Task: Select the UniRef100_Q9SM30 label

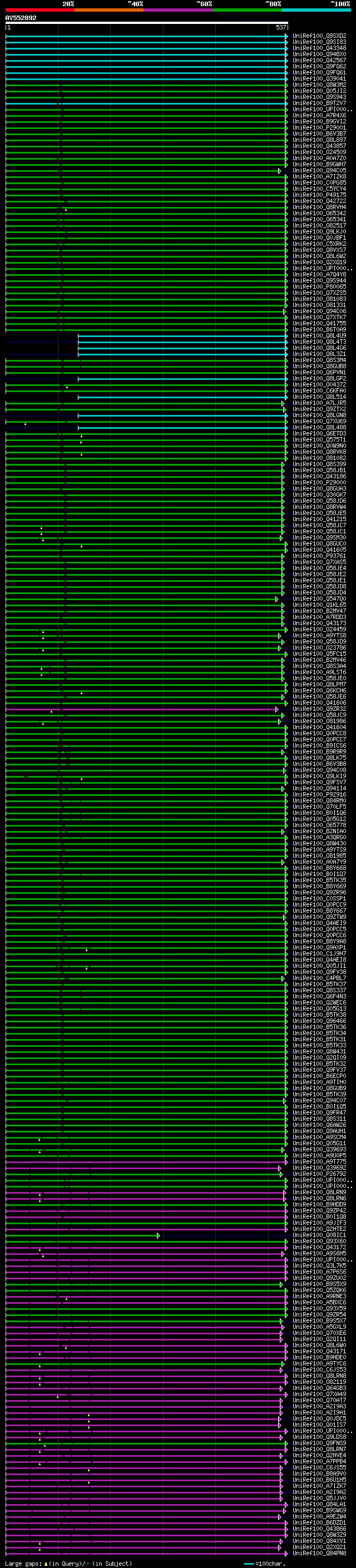Action: pos(319,537)
